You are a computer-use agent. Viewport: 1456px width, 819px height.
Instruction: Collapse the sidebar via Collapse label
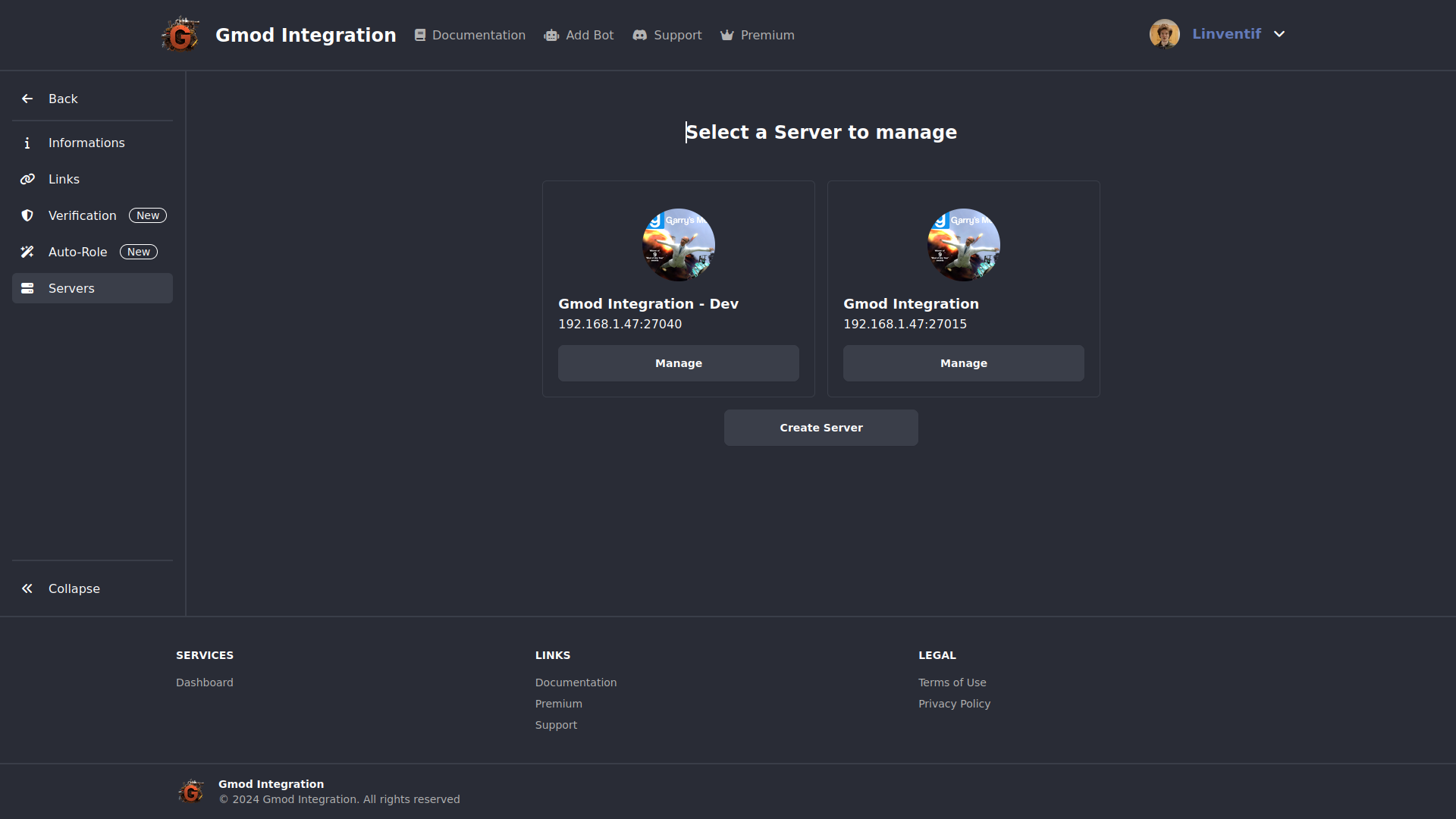point(74,588)
